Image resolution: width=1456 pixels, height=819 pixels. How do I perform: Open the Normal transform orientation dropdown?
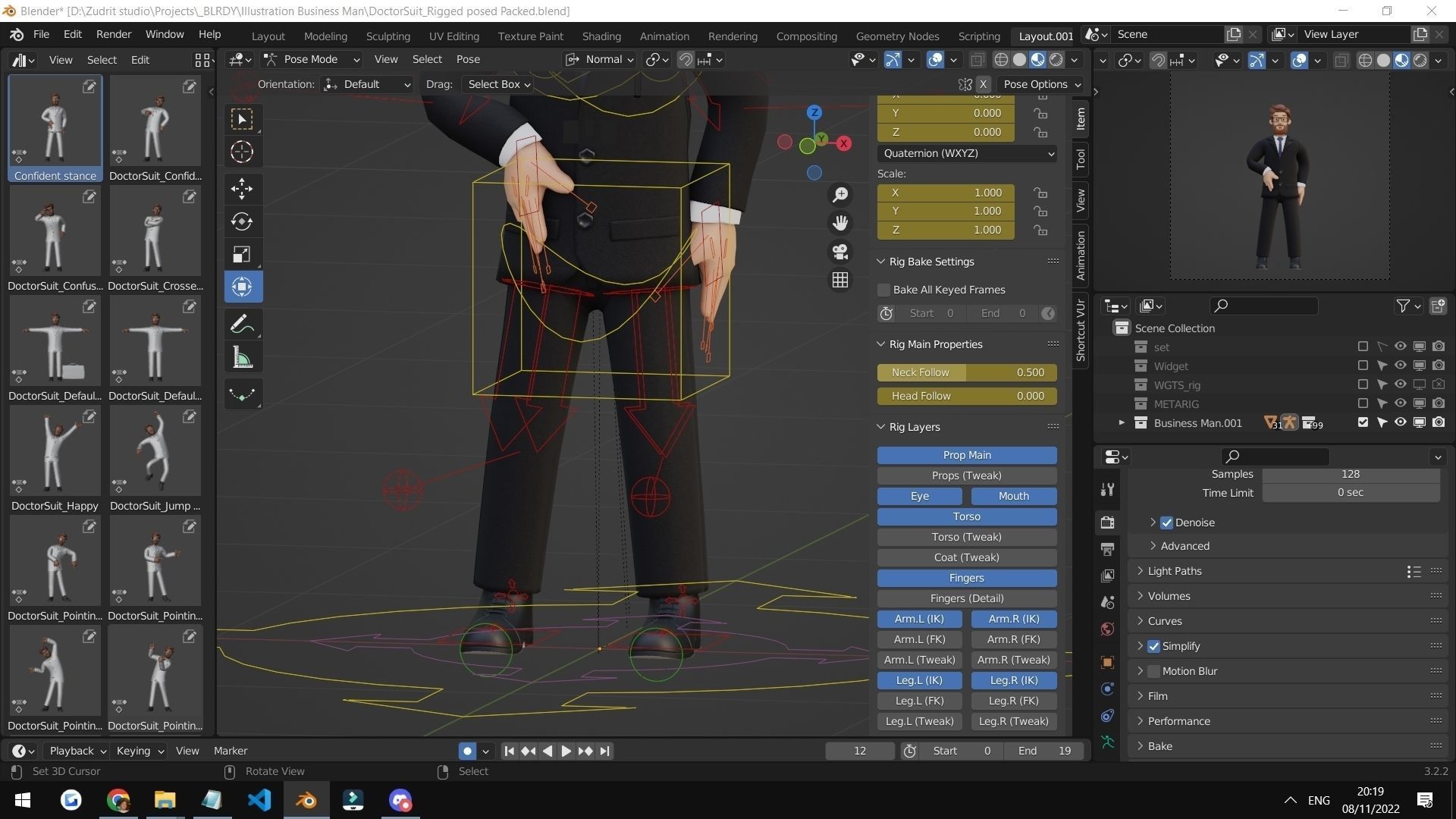tap(600, 59)
